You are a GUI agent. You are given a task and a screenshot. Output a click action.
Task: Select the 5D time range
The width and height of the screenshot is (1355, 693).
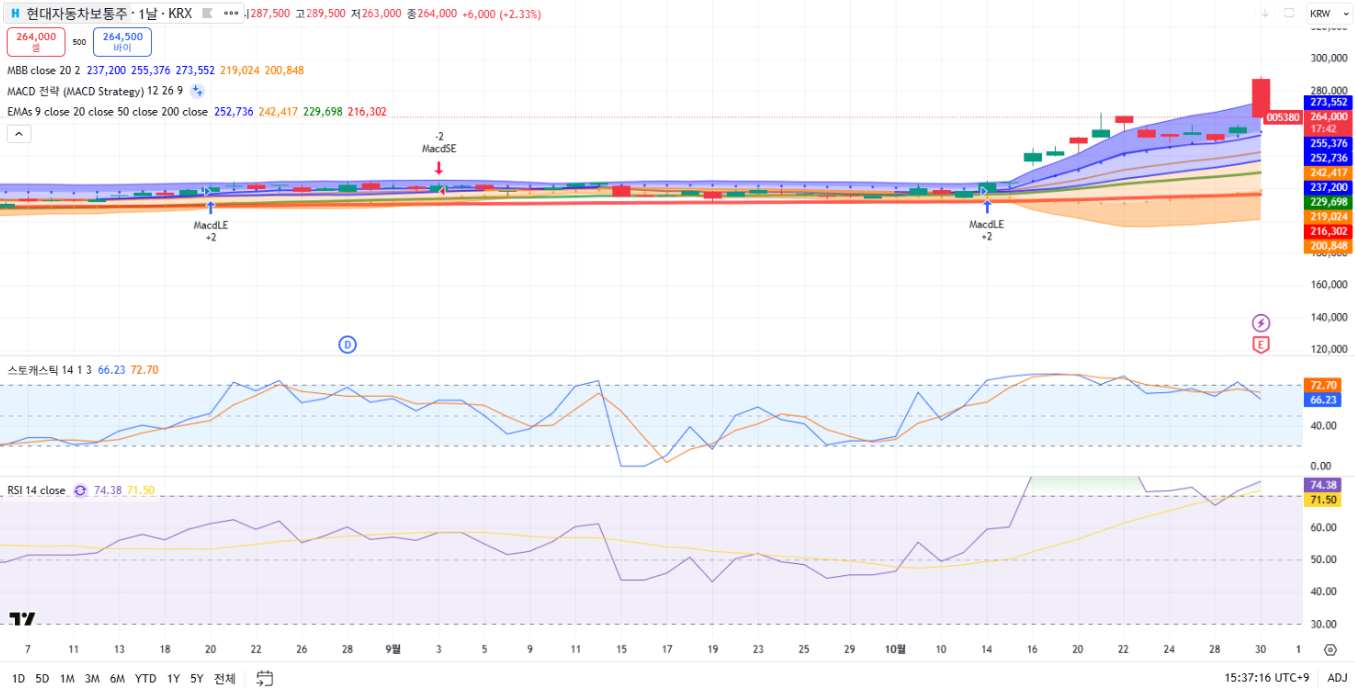pyautogui.click(x=42, y=678)
